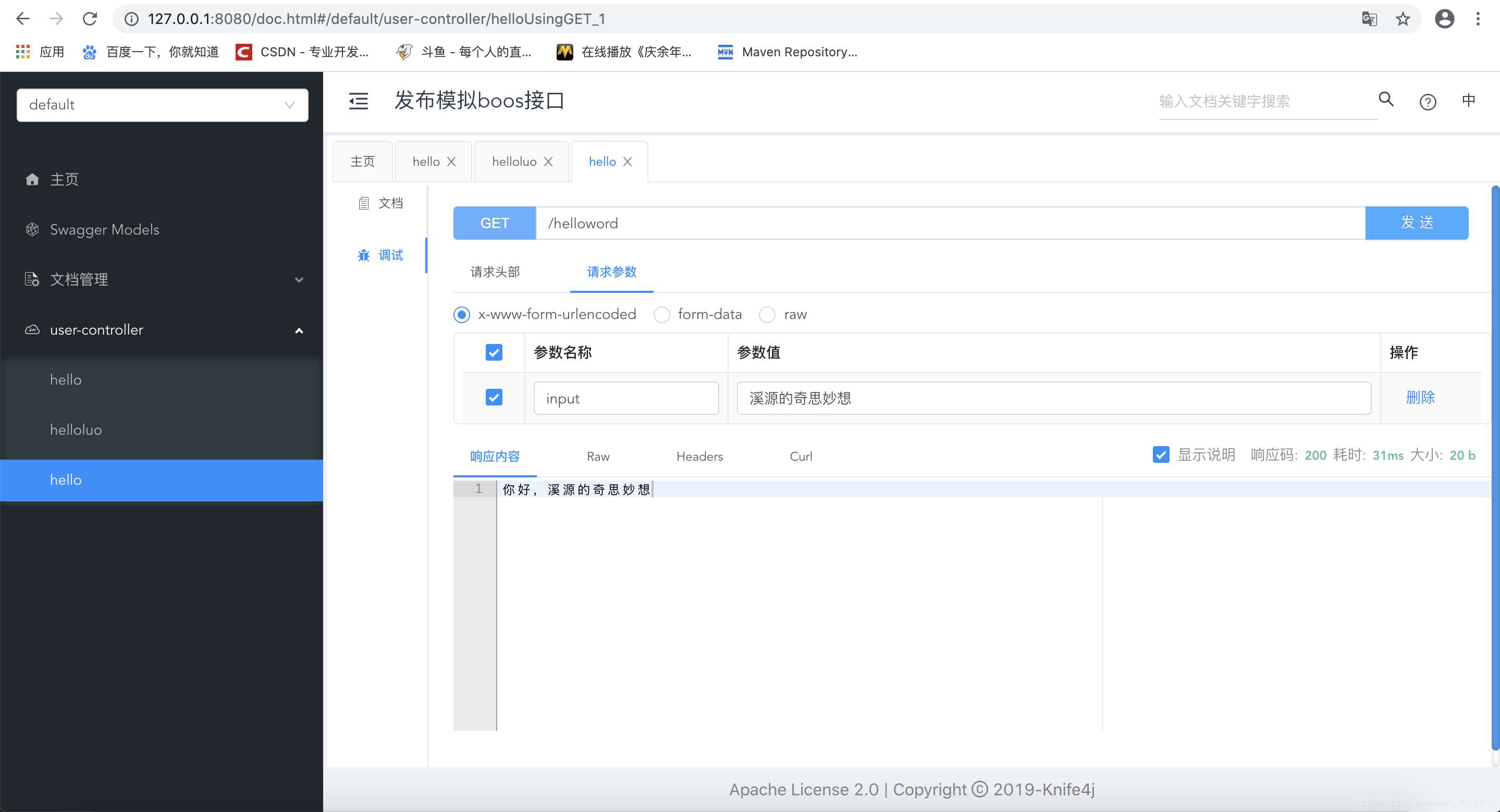
Task: Toggle the parameter row checkbox
Action: pos(494,398)
